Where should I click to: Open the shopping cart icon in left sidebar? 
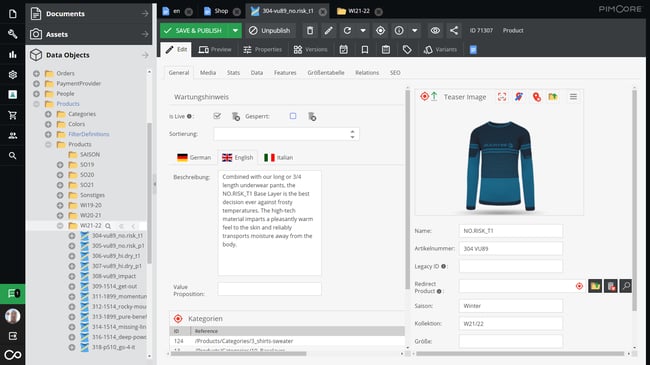(x=12, y=115)
